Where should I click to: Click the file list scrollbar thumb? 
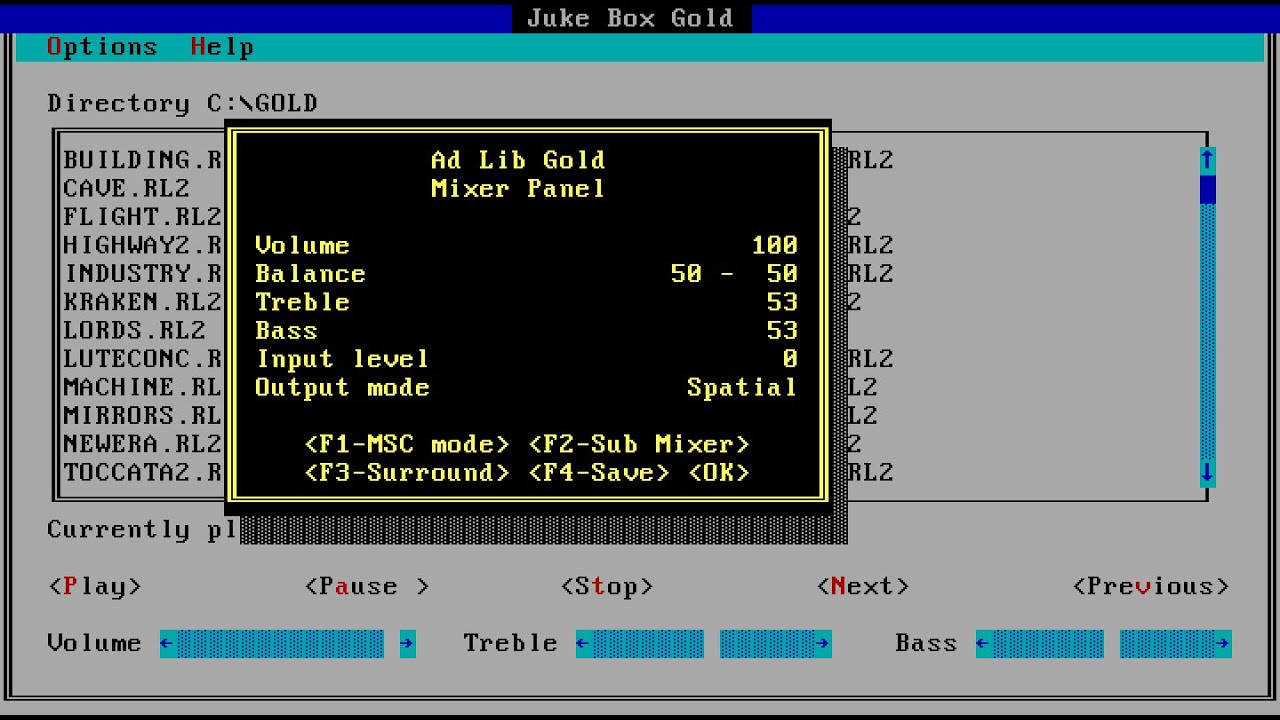(1207, 189)
